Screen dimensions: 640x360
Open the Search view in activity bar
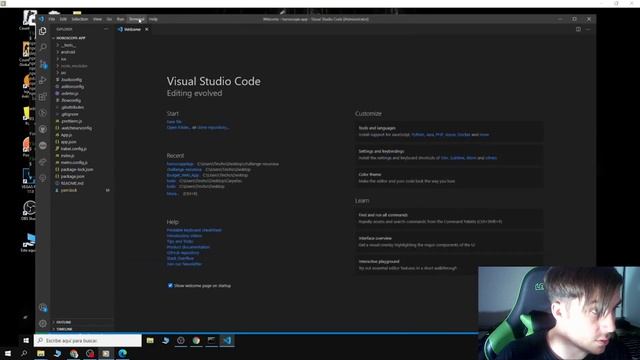pyautogui.click(x=43, y=47)
